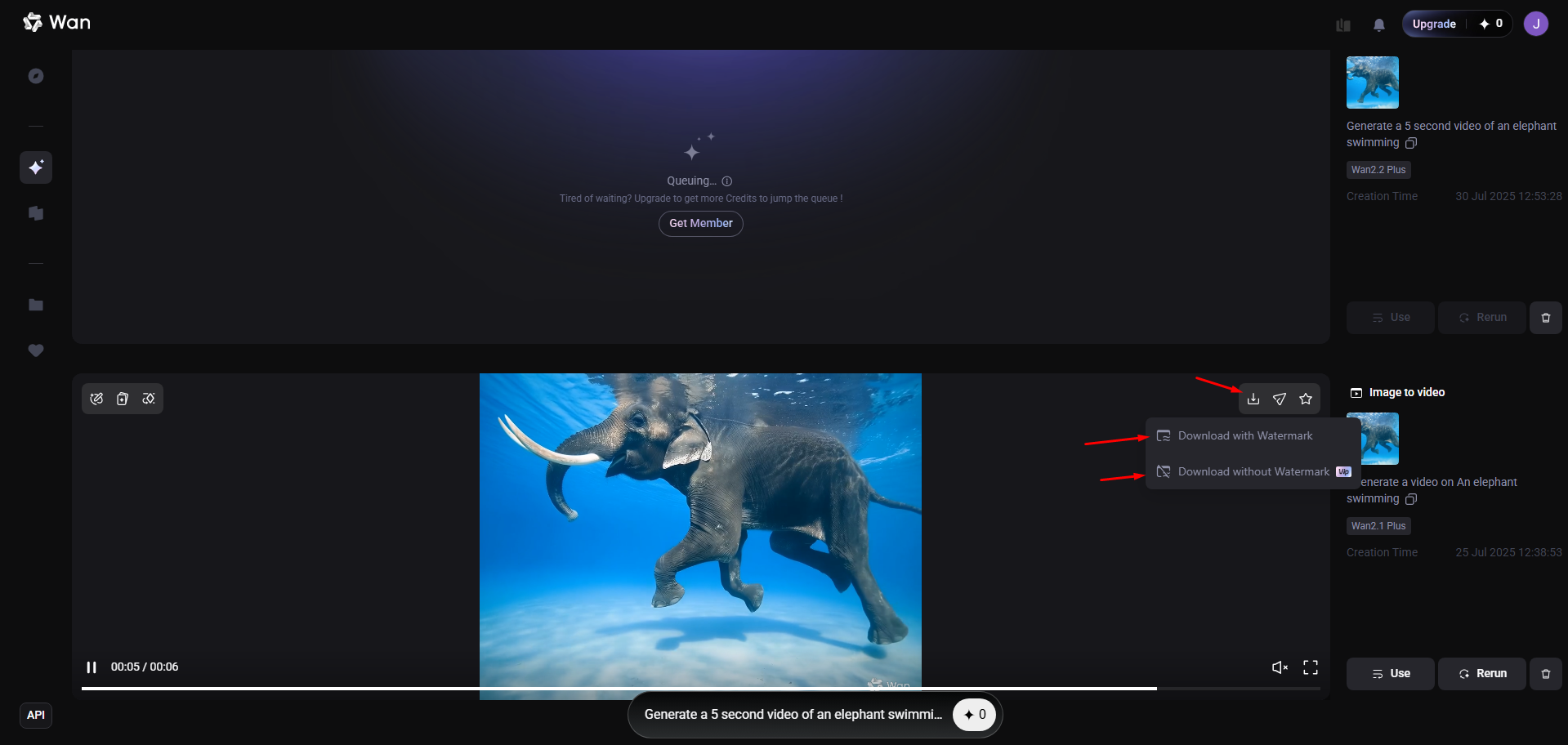Open the Explore compass icon in the sidebar
This screenshot has height=745, width=1568.
click(36, 75)
